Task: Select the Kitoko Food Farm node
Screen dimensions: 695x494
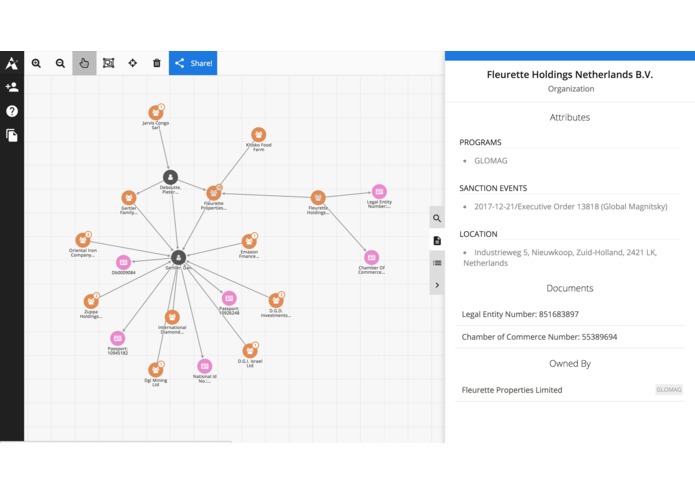Action: [258, 134]
